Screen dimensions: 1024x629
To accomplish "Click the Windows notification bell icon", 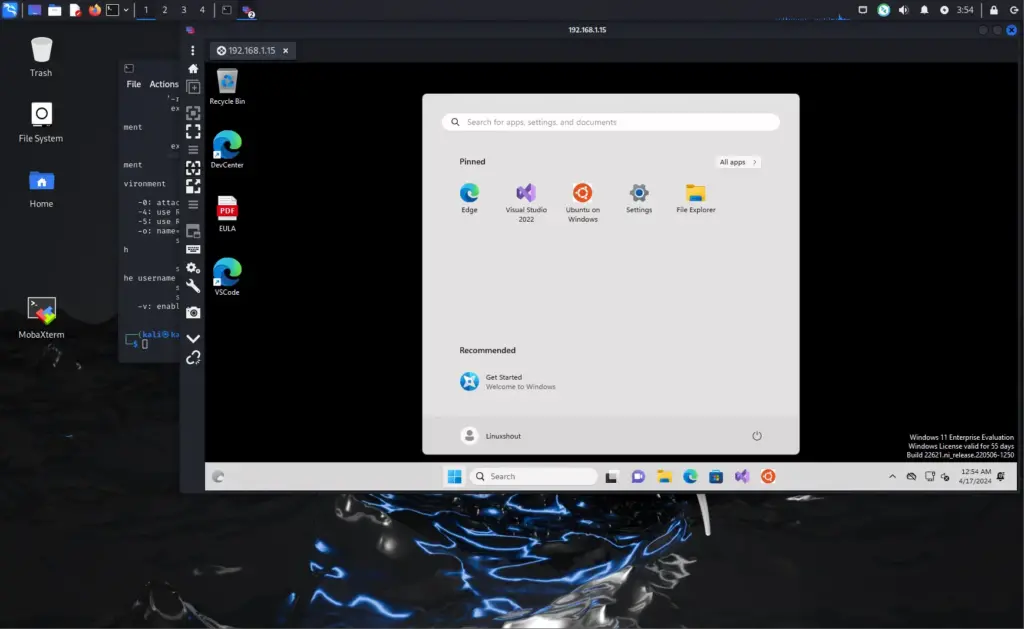I will click(x=1001, y=476).
